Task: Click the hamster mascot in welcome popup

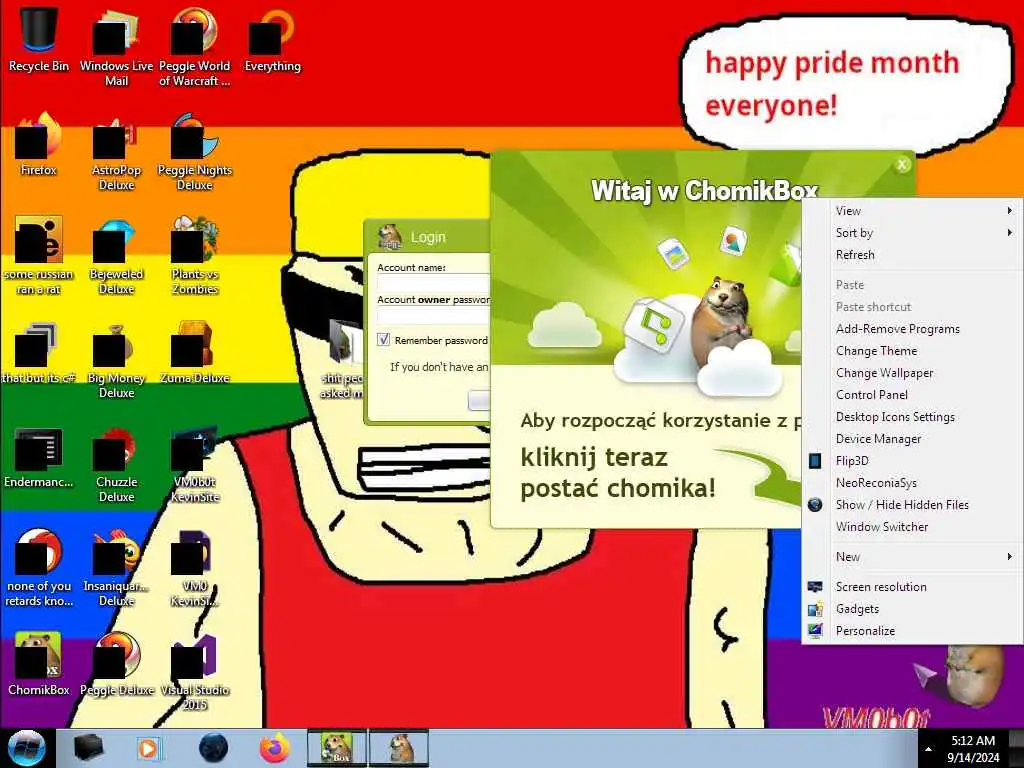Action: click(720, 321)
